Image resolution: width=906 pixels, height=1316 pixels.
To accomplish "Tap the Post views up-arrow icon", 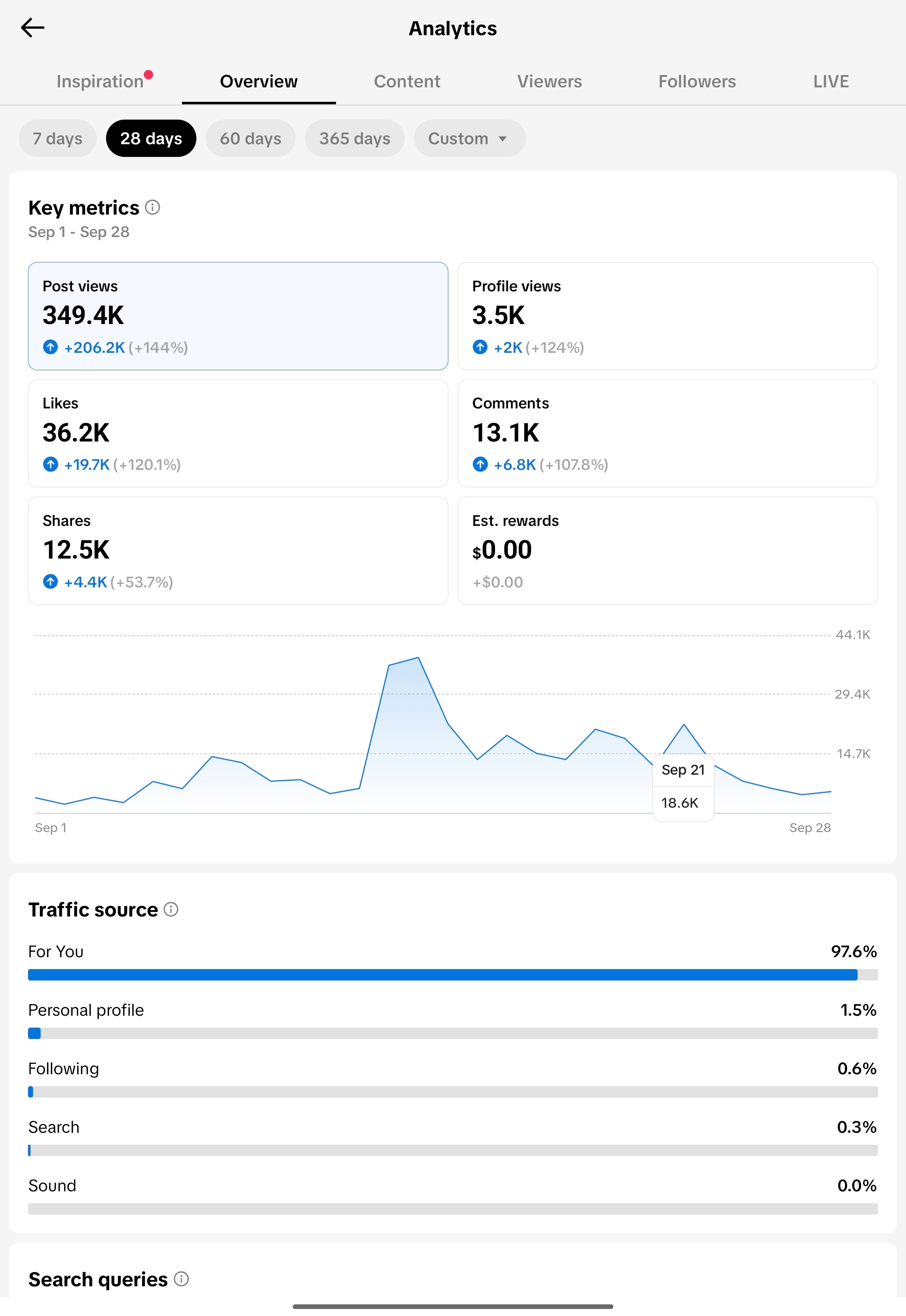I will click(x=50, y=347).
